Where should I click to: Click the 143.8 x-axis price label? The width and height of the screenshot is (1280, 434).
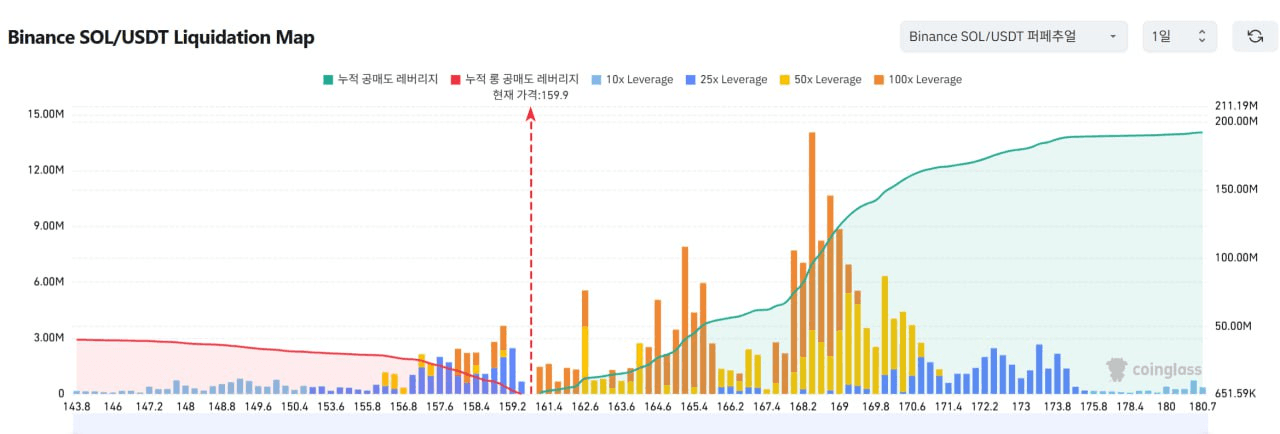click(x=76, y=407)
